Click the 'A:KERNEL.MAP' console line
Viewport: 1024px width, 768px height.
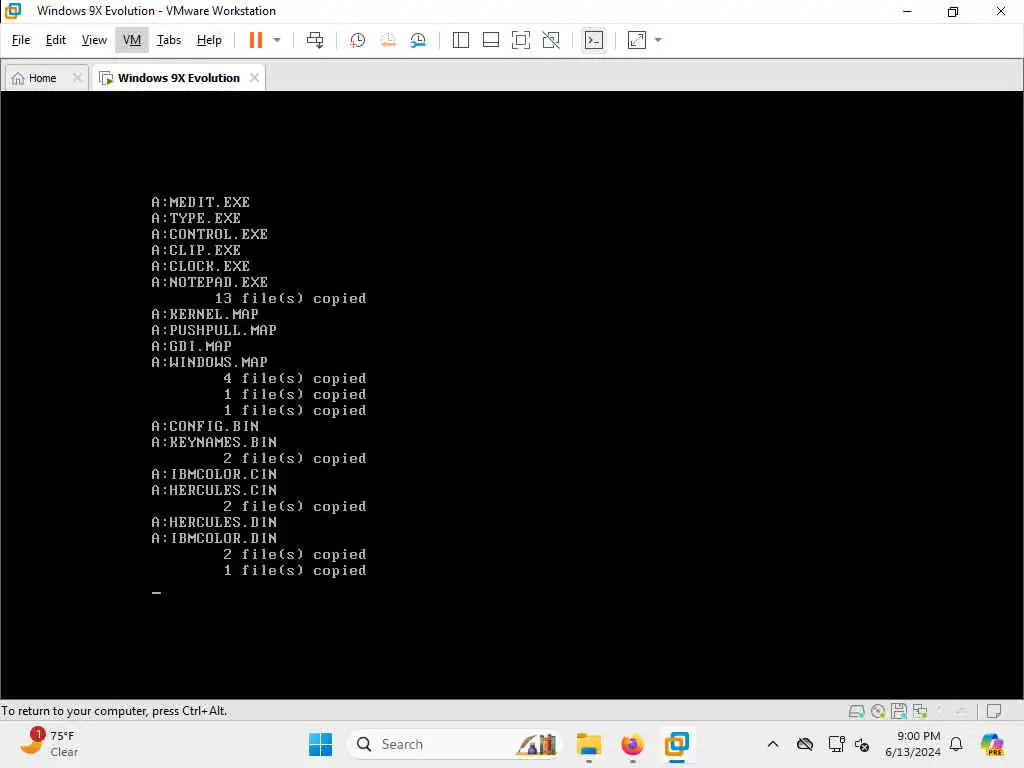(205, 314)
